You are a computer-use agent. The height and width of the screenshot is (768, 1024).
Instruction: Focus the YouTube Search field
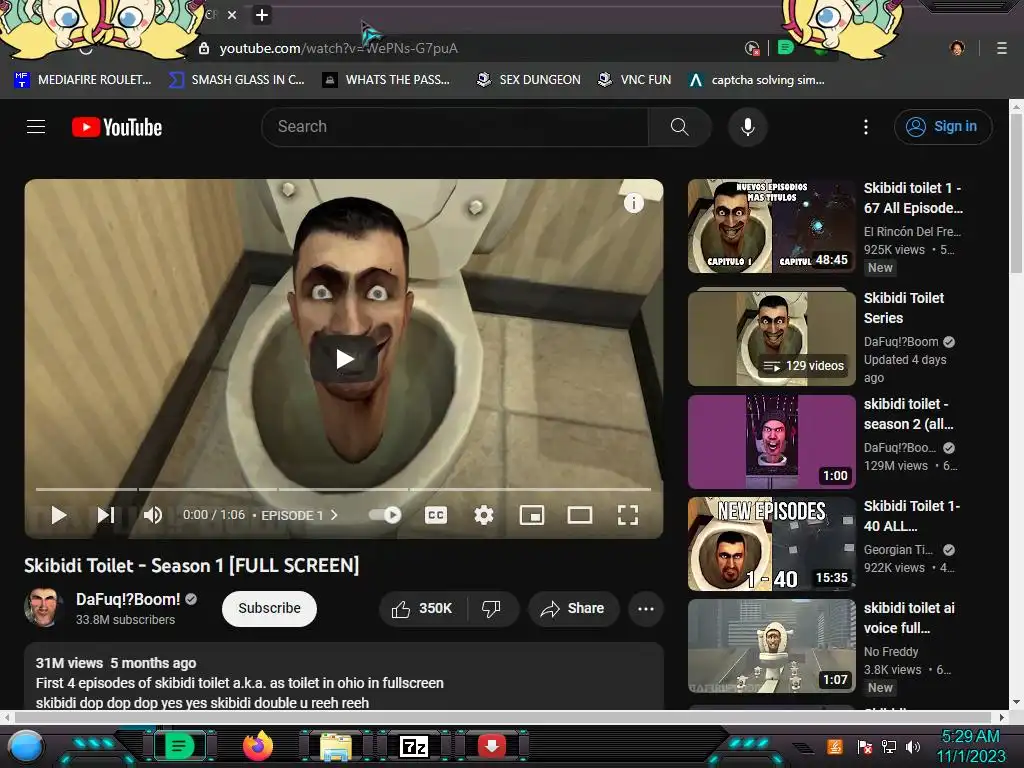[455, 127]
